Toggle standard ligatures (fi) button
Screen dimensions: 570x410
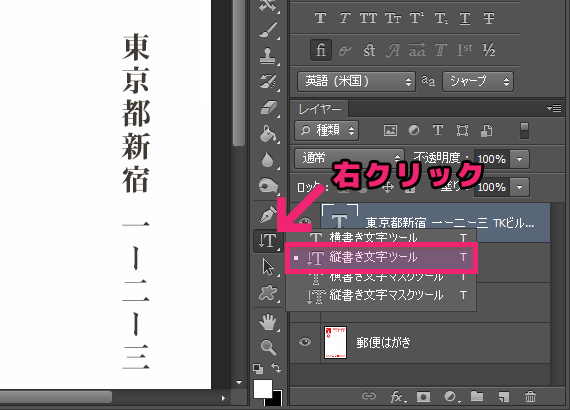click(321, 50)
